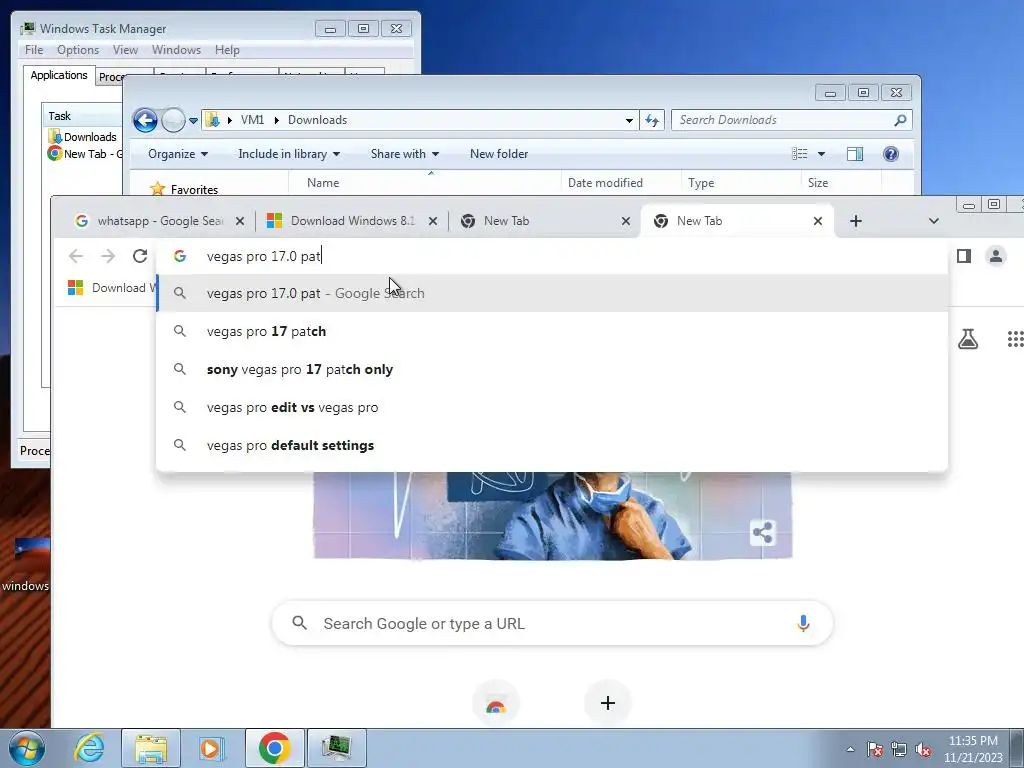Click Explorer help question mark icon
1024x768 pixels.
tap(891, 154)
